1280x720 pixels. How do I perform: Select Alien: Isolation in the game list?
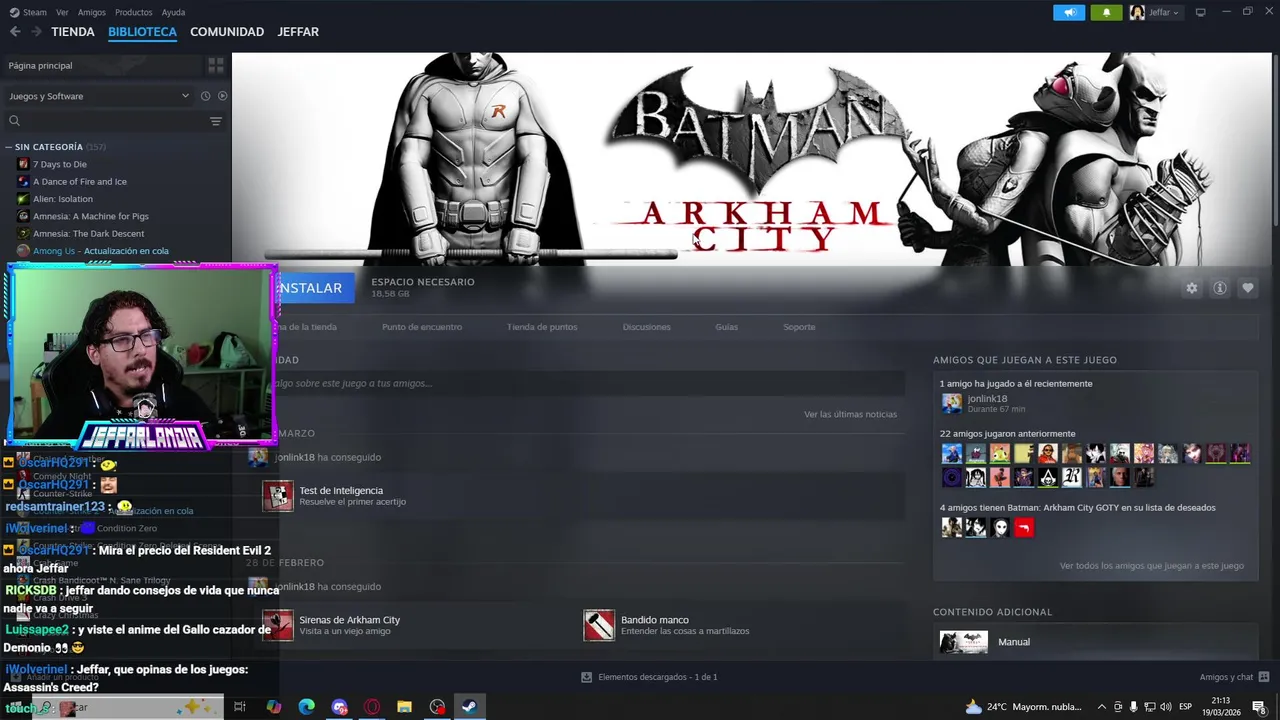coord(63,199)
